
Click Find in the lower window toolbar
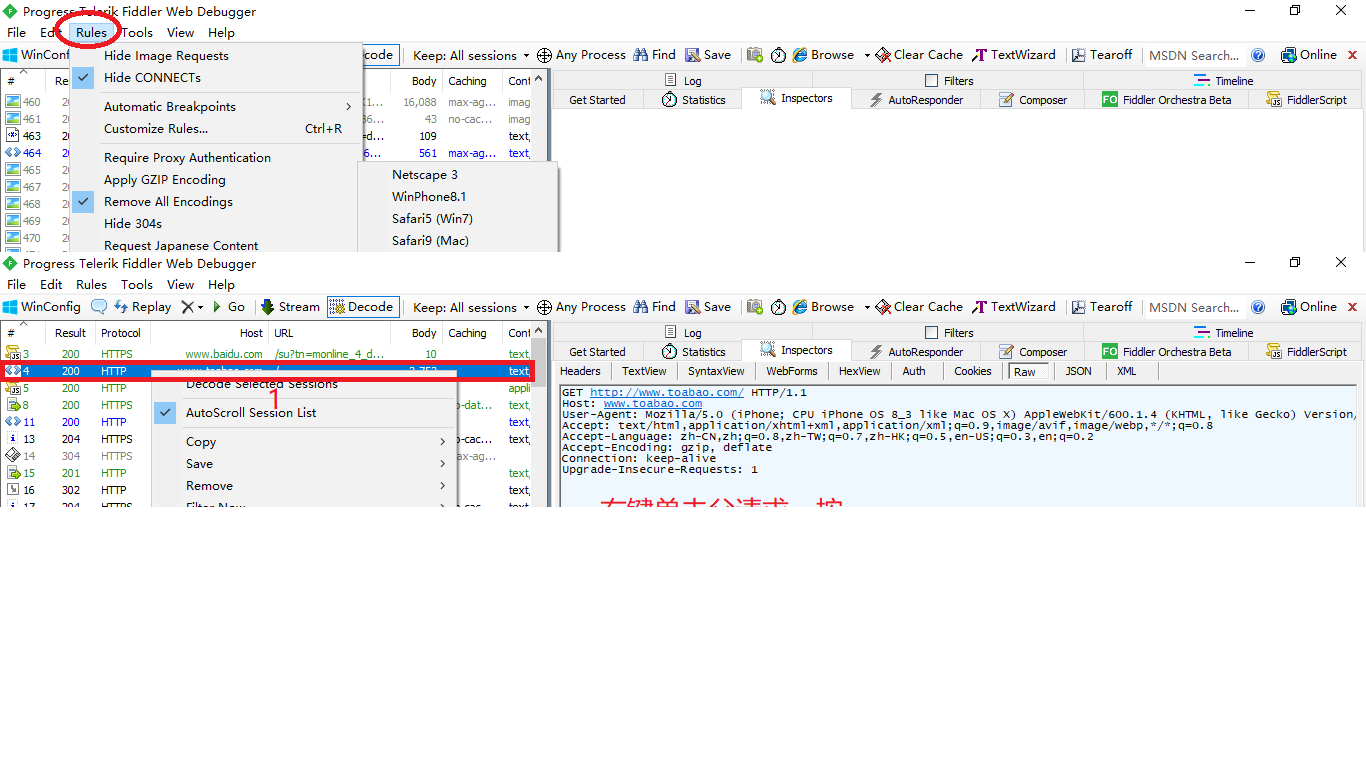pos(655,307)
